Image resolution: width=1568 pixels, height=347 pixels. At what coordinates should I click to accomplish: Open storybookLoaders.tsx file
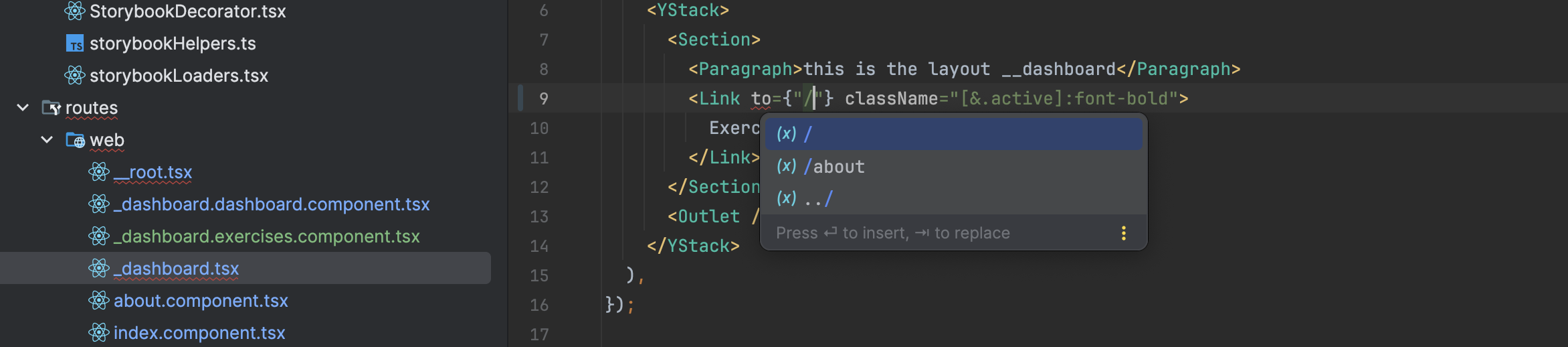coord(179,76)
